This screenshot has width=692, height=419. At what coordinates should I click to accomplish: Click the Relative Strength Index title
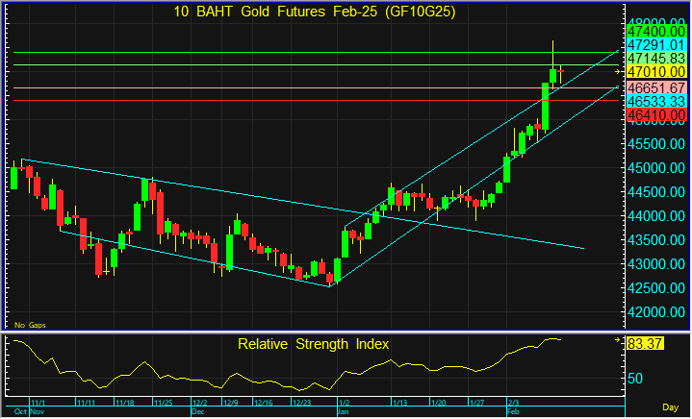(313, 344)
